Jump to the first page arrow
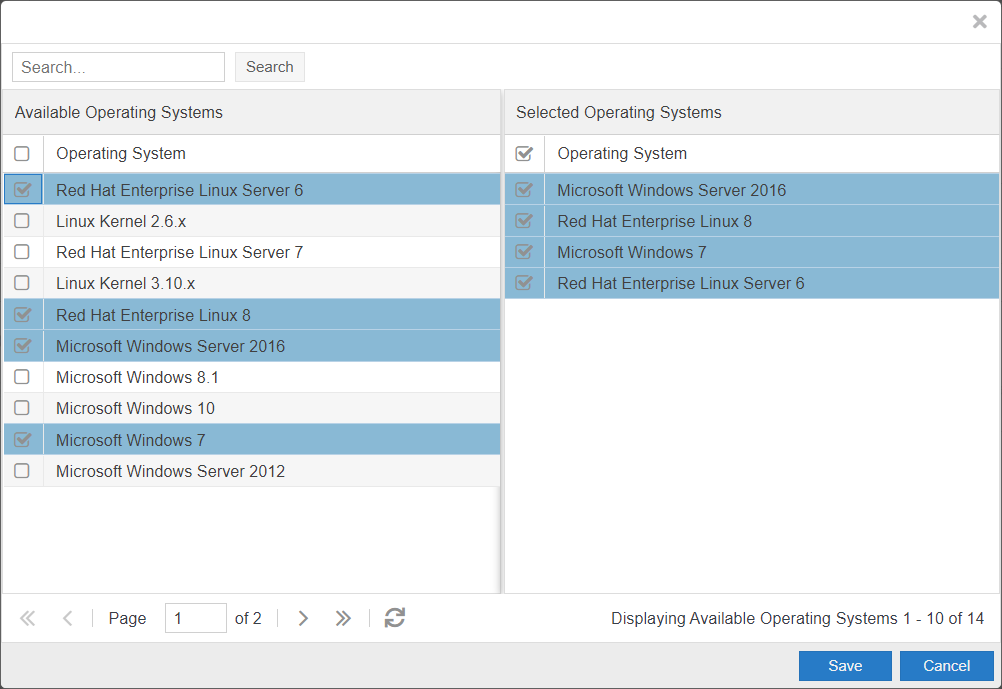 click(x=28, y=618)
